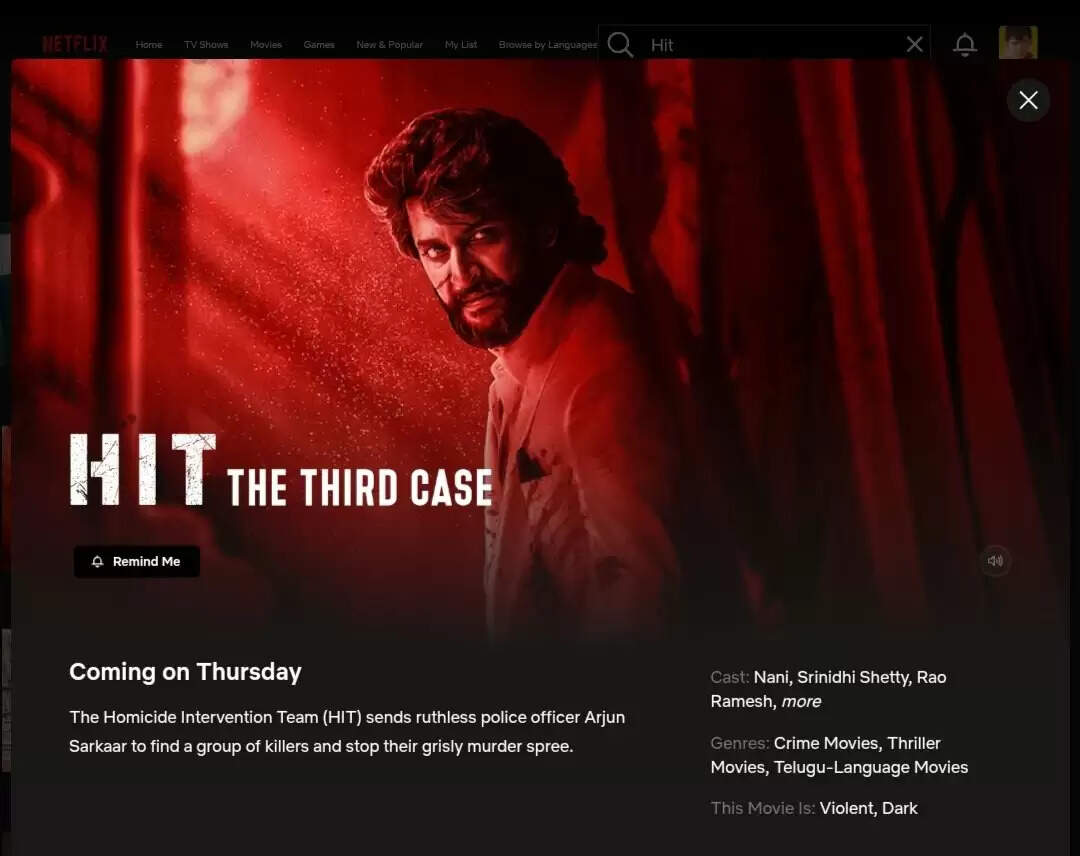Viewport: 1080px width, 856px height.
Task: Open the notifications bell
Action: pos(964,45)
